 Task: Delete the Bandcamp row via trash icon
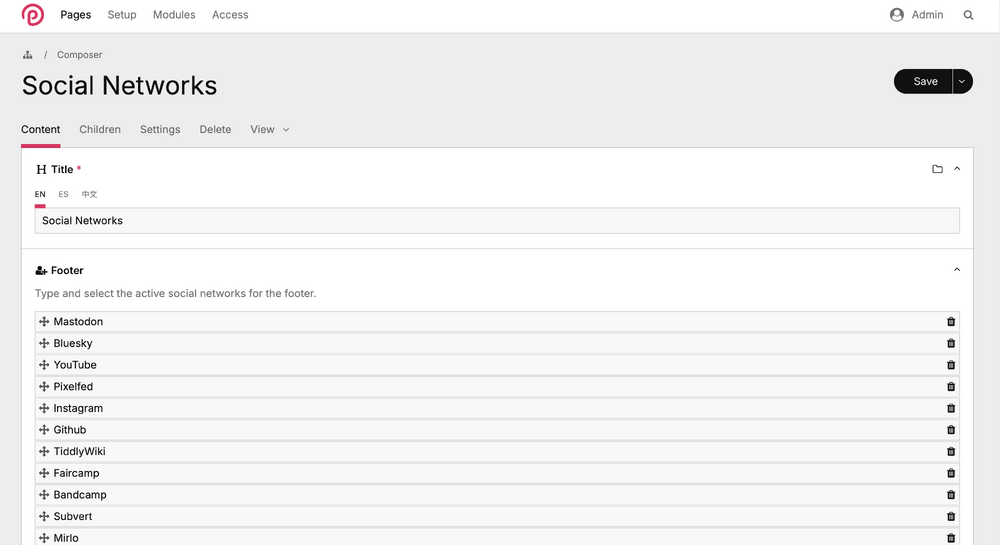(x=951, y=495)
